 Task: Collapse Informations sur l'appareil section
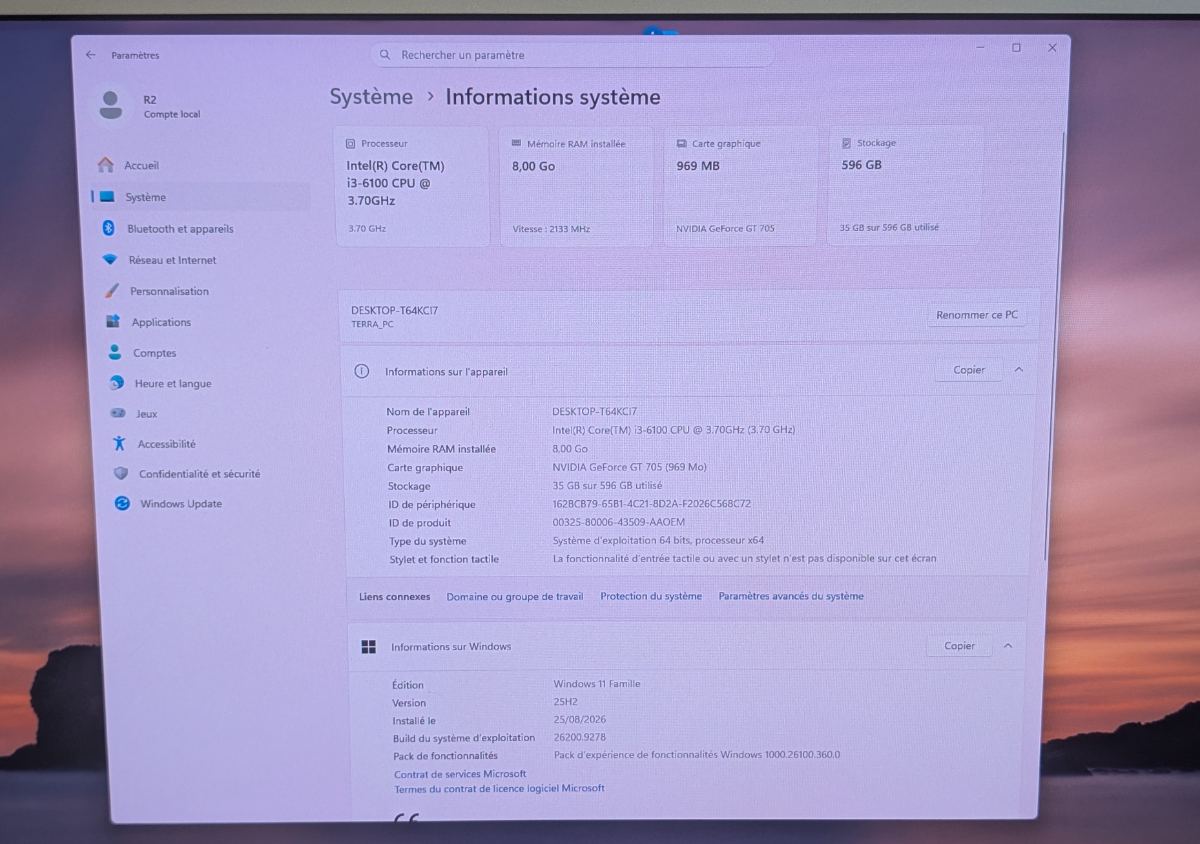(1019, 370)
